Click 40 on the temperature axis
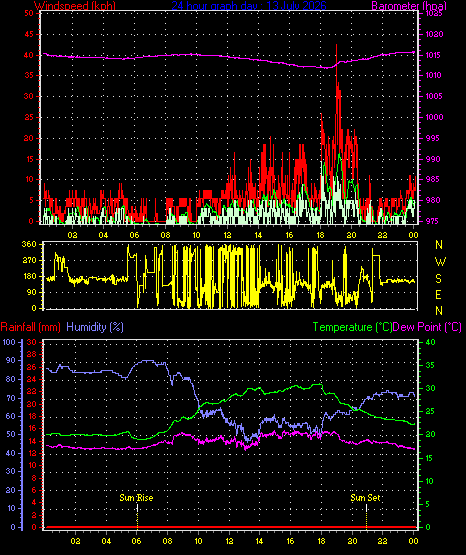This screenshot has width=466, height=555. tap(430, 342)
